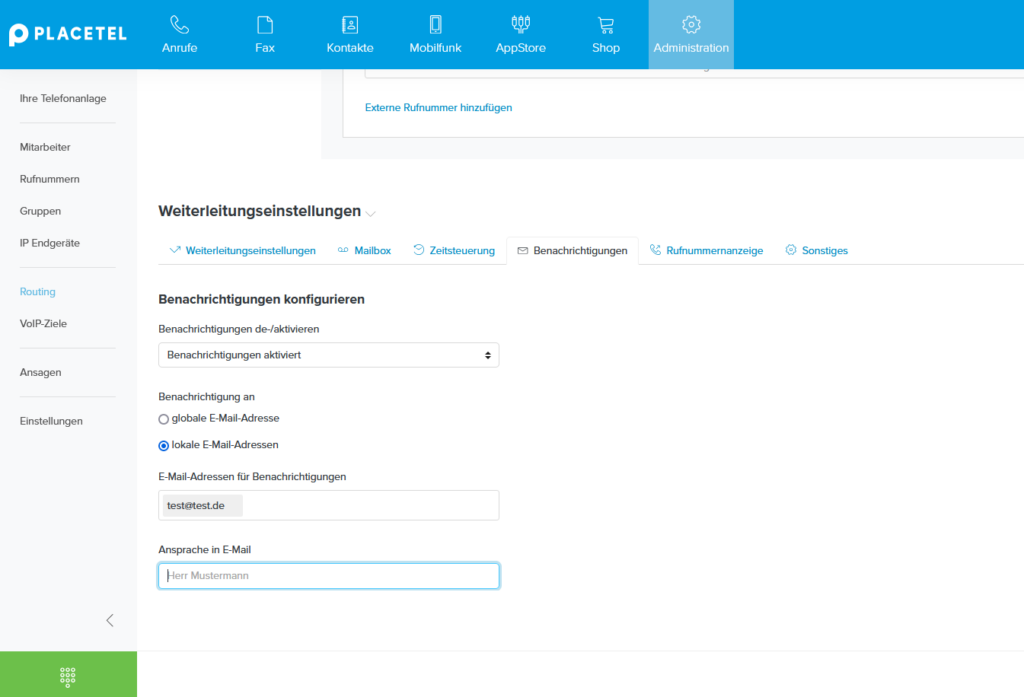Switch to Weiterleitungseinstellungen tab label
1024x697 pixels.
pos(251,251)
